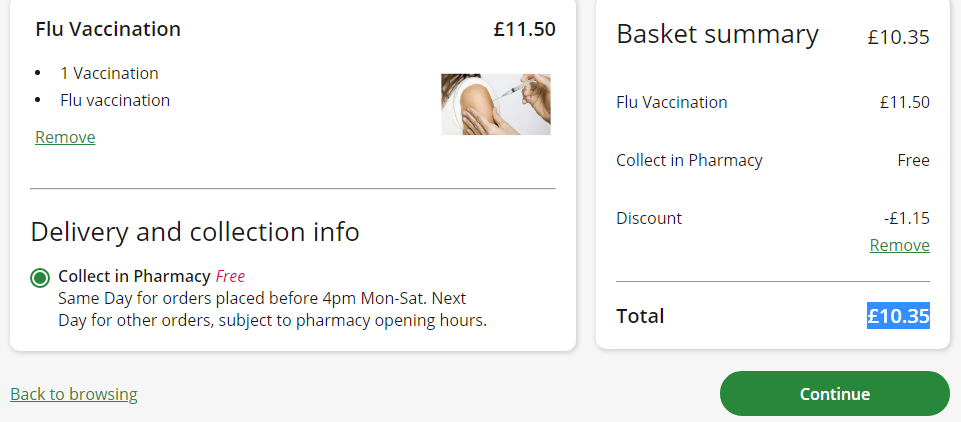Click the highlighted £10.35 total amount
Image resolution: width=961 pixels, height=422 pixels.
click(898, 316)
